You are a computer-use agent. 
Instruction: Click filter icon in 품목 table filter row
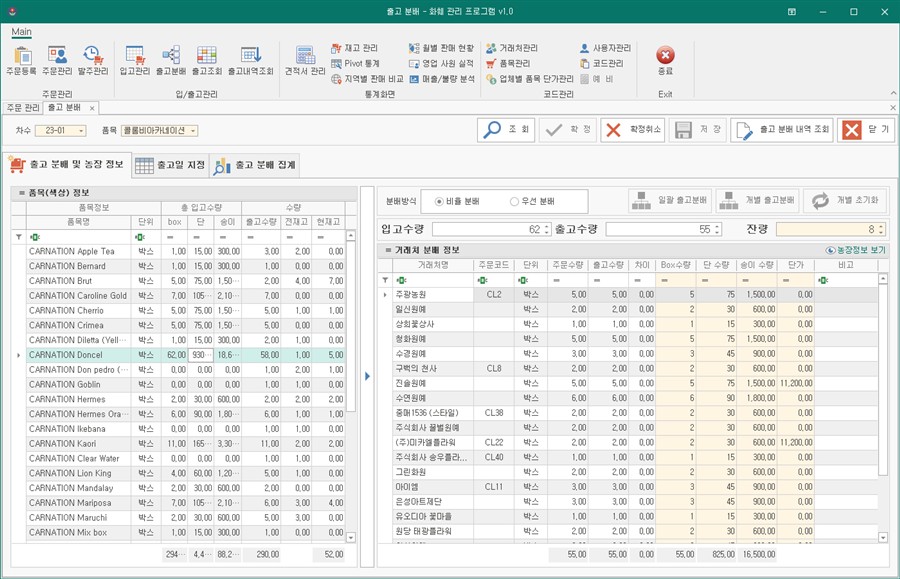[x=18, y=237]
